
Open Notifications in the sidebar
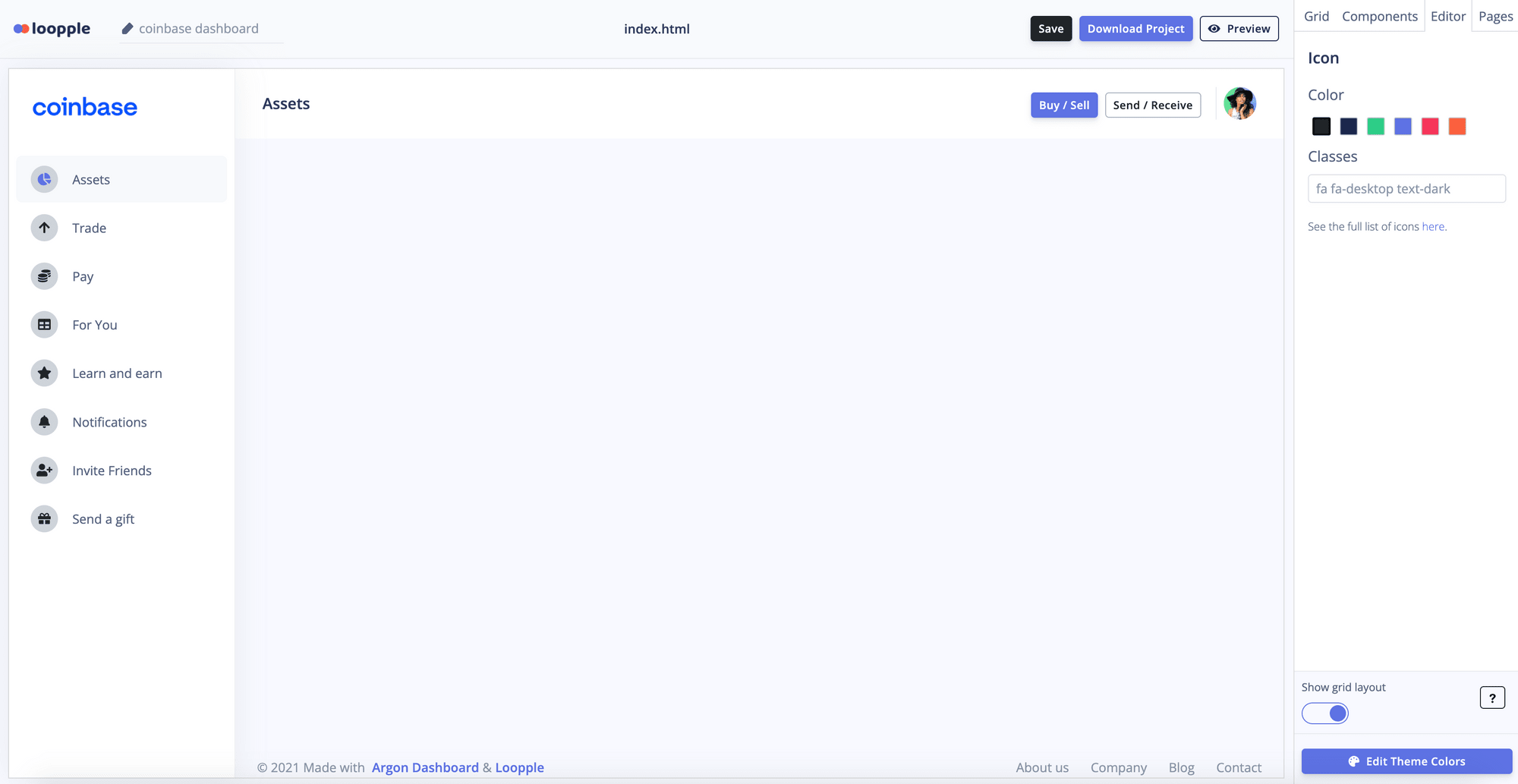pos(121,422)
